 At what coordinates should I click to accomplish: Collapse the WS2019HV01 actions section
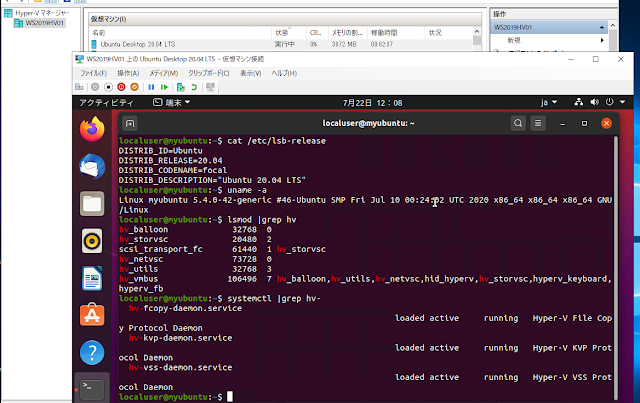pos(602,27)
